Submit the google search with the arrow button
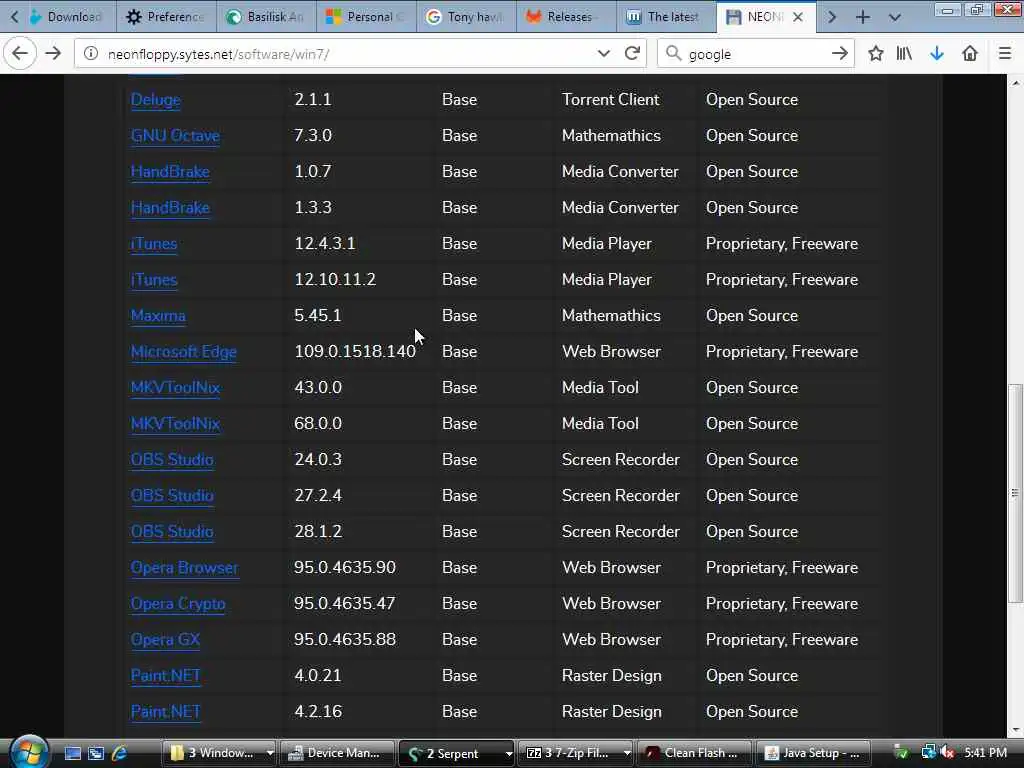The height and width of the screenshot is (768, 1024). tap(840, 54)
